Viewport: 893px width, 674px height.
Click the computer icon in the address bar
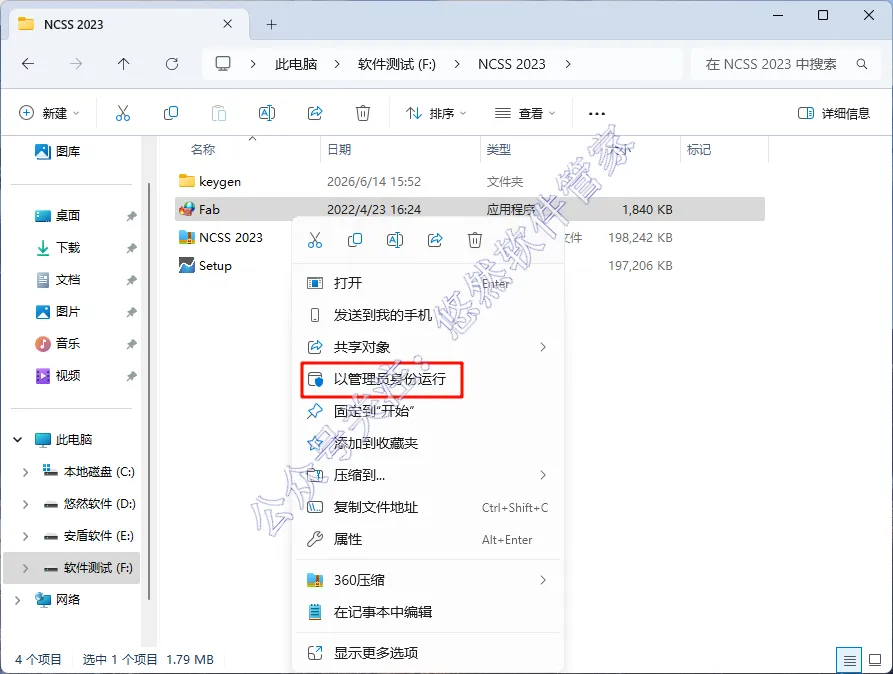pos(223,64)
